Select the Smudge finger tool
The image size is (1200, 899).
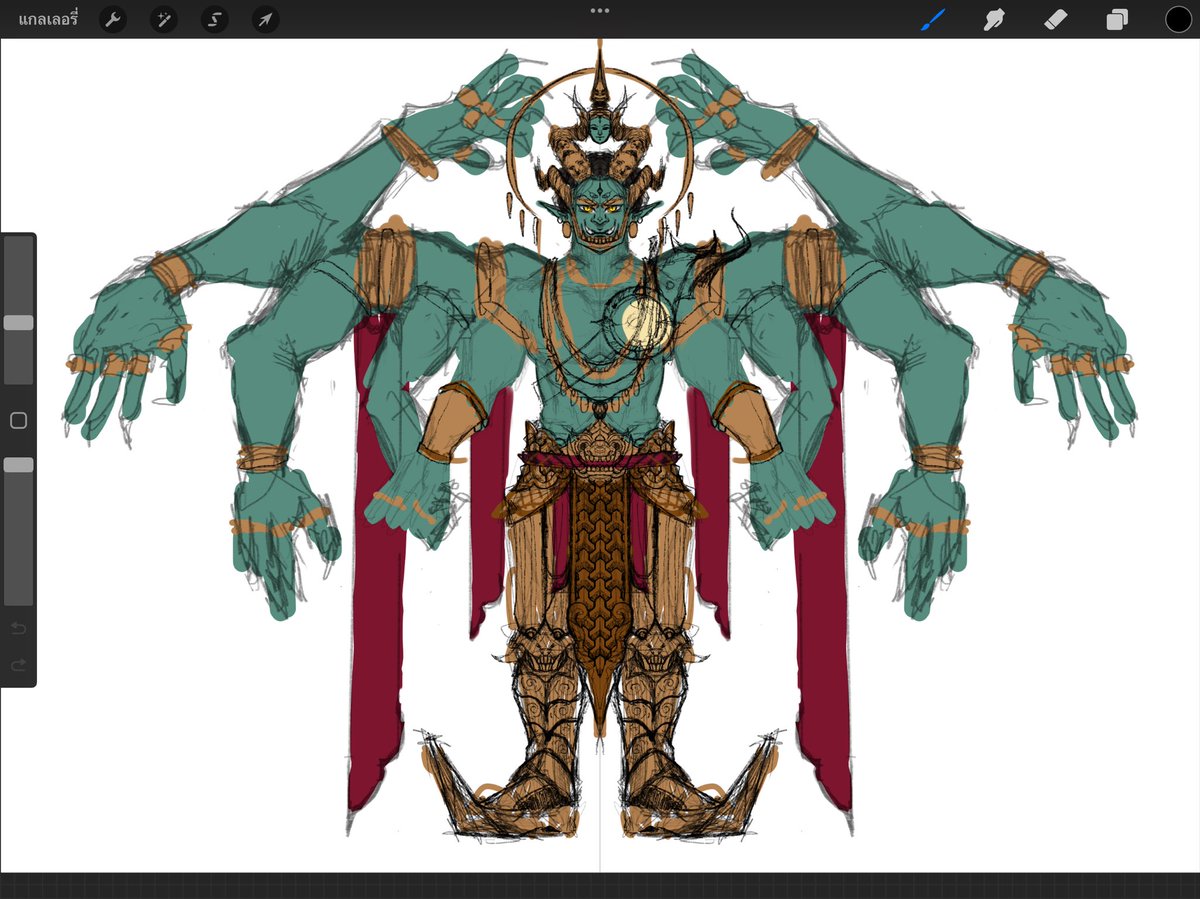coord(994,19)
